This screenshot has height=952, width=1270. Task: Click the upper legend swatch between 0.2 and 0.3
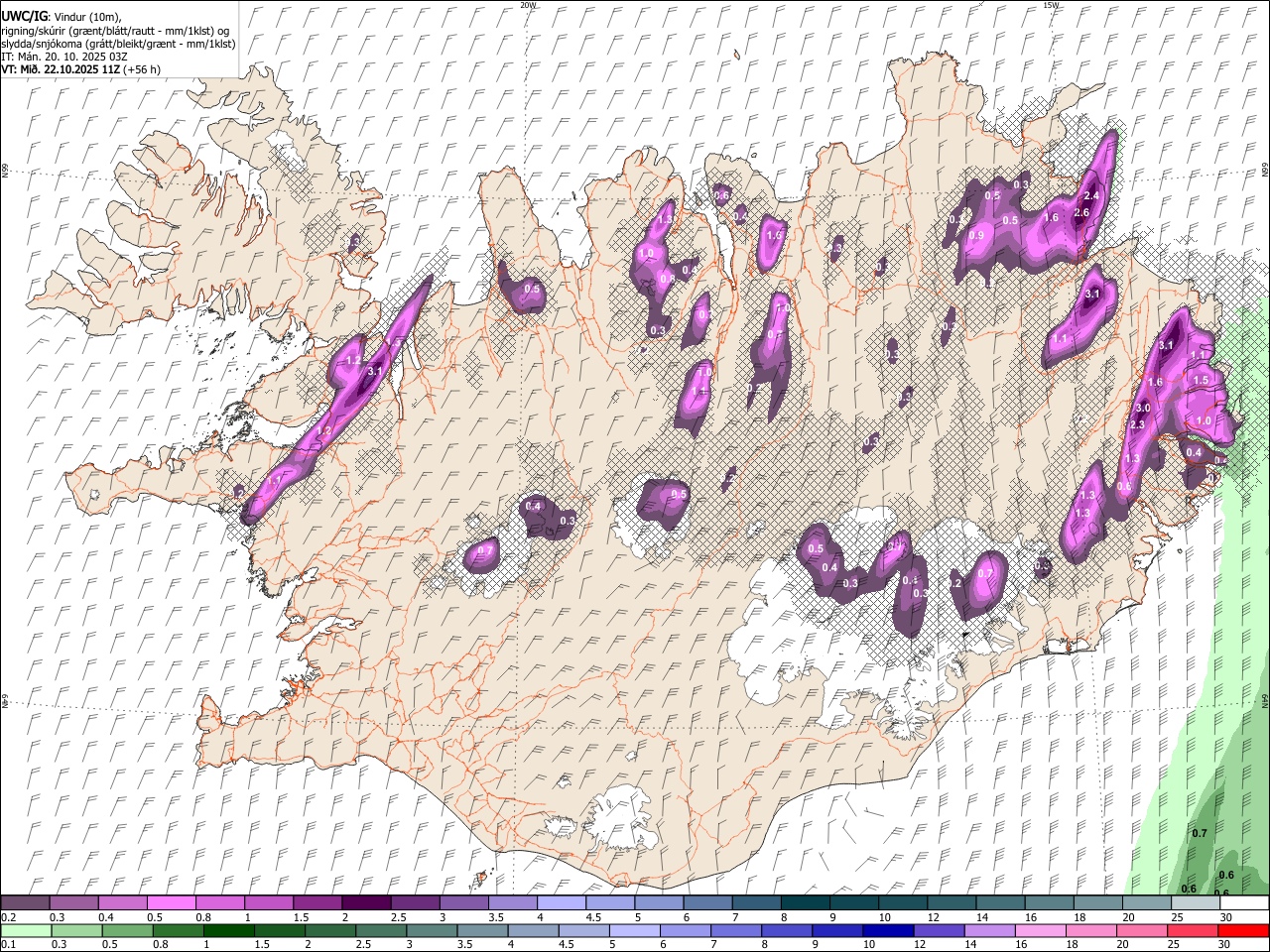coord(25,903)
